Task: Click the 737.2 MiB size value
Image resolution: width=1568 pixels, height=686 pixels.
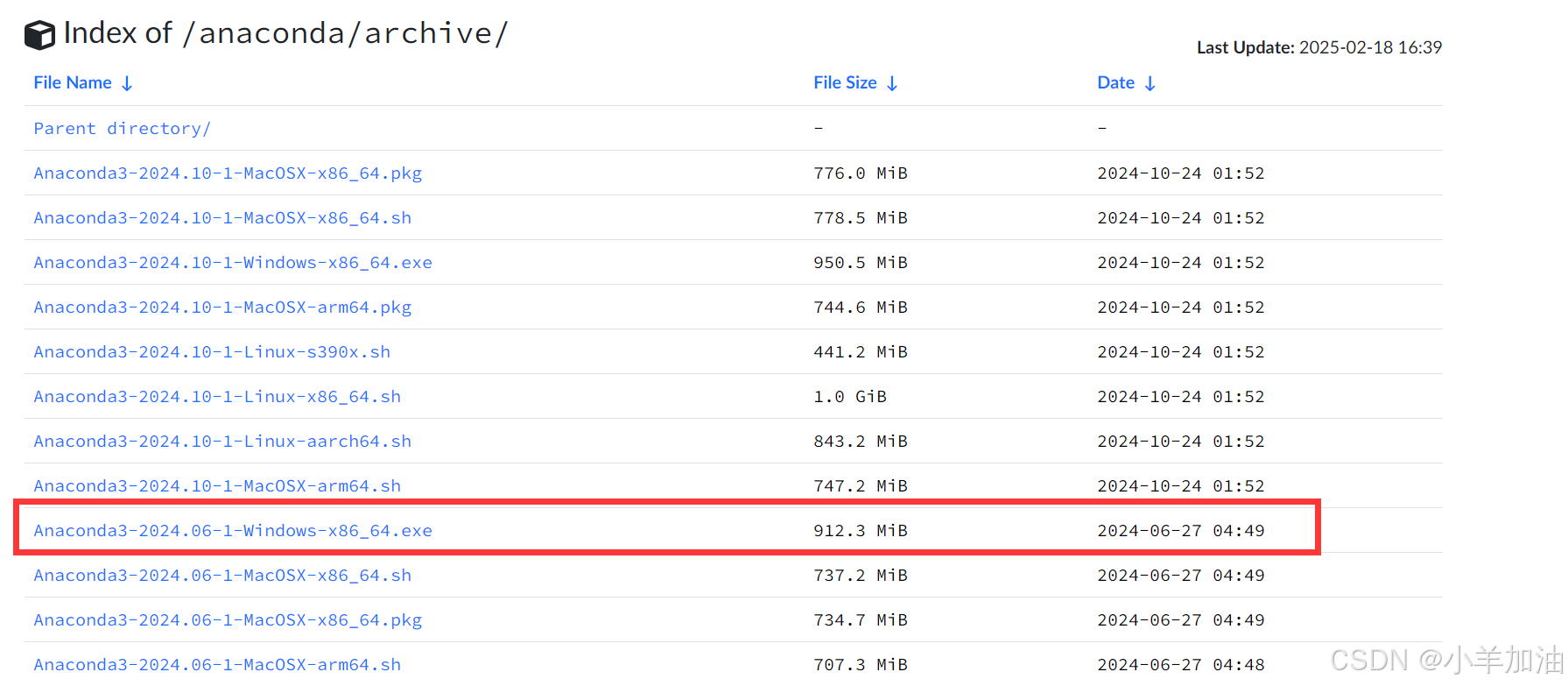Action: click(861, 576)
